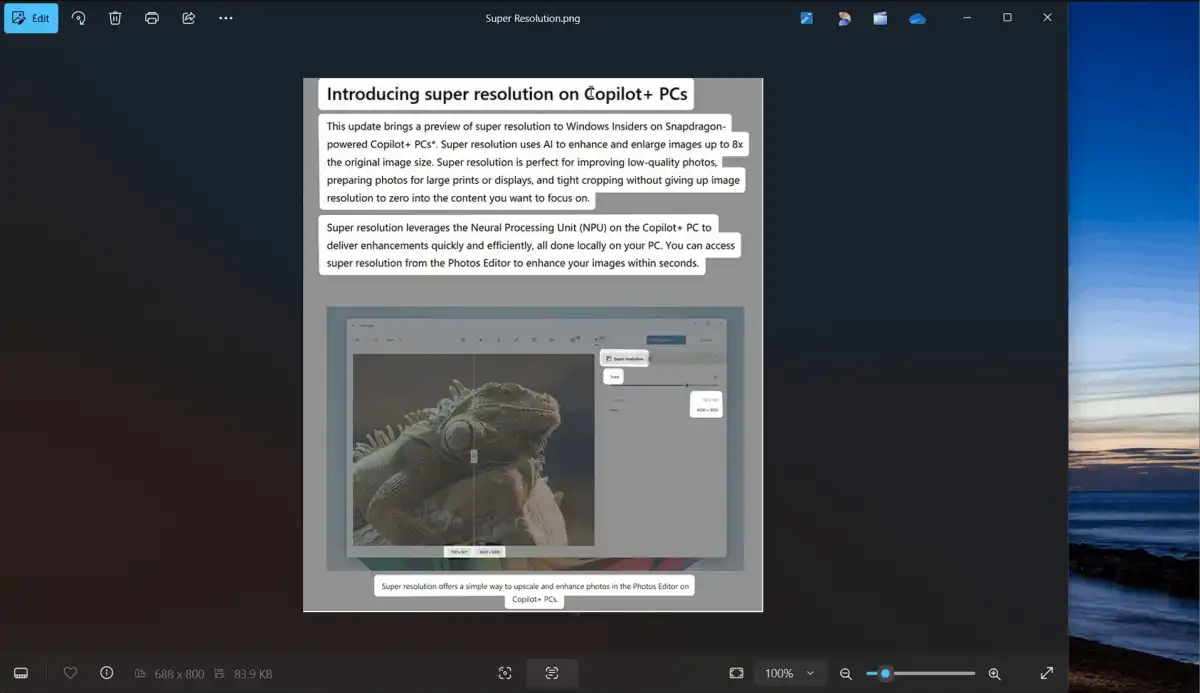Screen dimensions: 1200x693
Task: Minimize the Photos window
Action: click(x=967, y=18)
